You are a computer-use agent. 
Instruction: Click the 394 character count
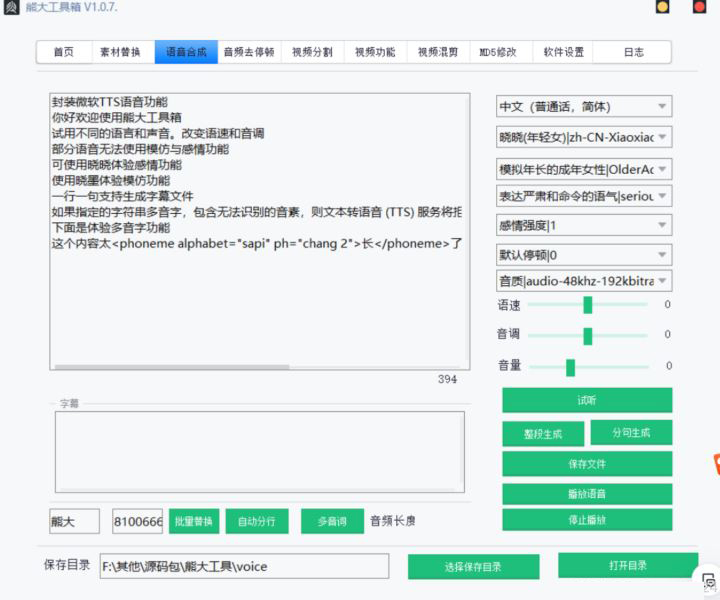[447, 379]
